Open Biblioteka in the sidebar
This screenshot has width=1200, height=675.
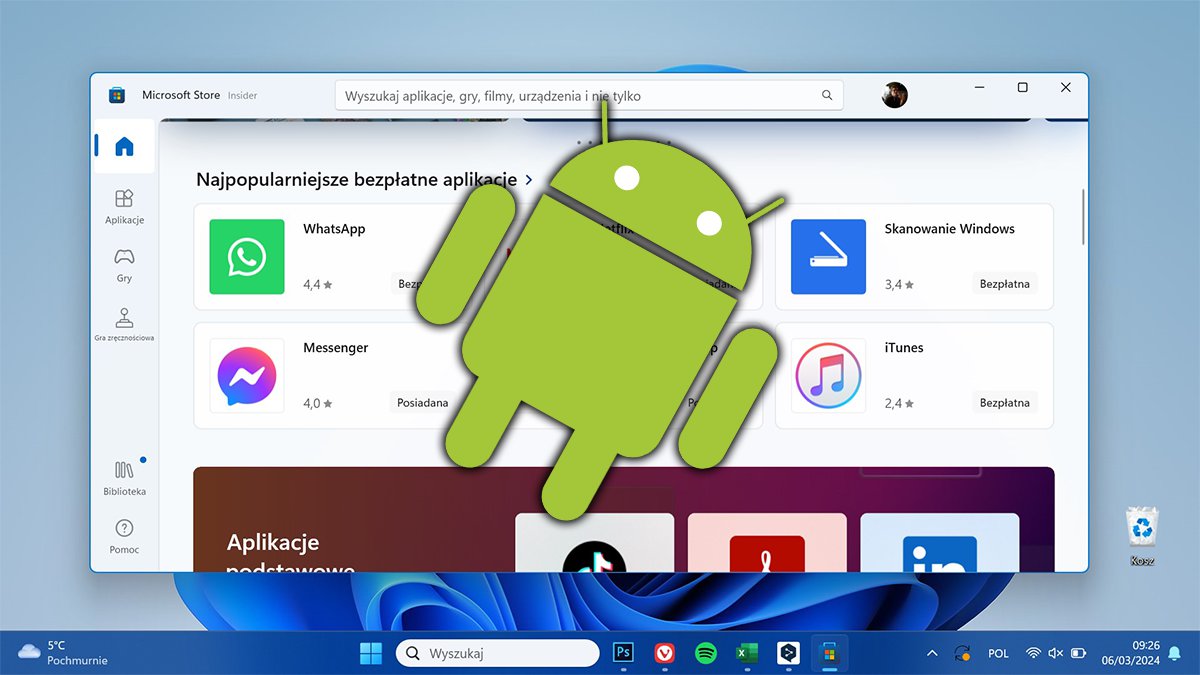tap(124, 478)
